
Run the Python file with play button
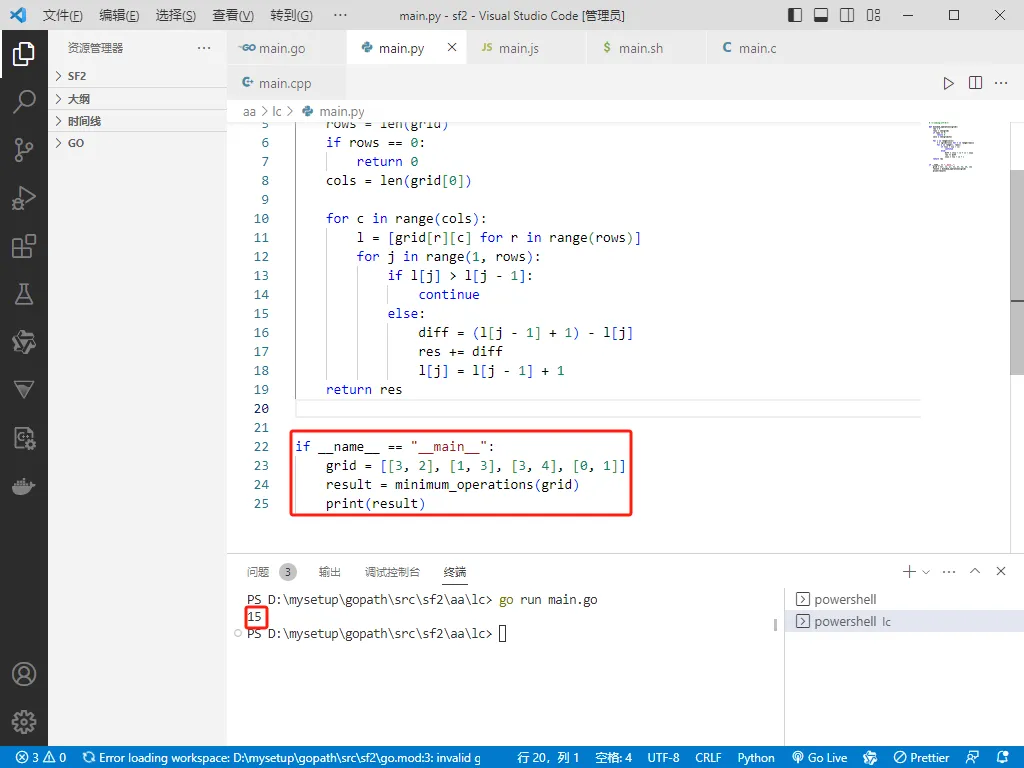948,83
